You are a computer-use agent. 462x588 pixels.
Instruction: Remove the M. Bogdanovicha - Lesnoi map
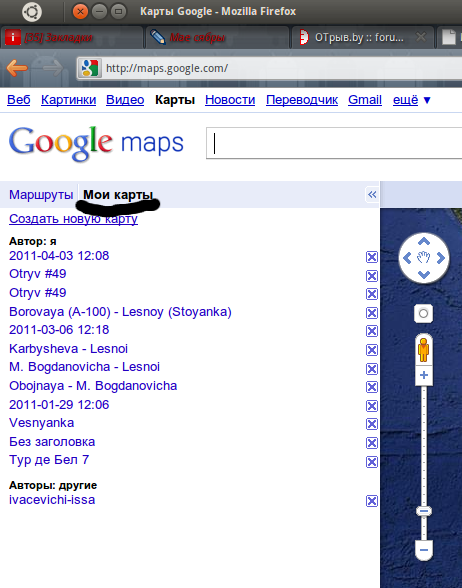(x=372, y=369)
